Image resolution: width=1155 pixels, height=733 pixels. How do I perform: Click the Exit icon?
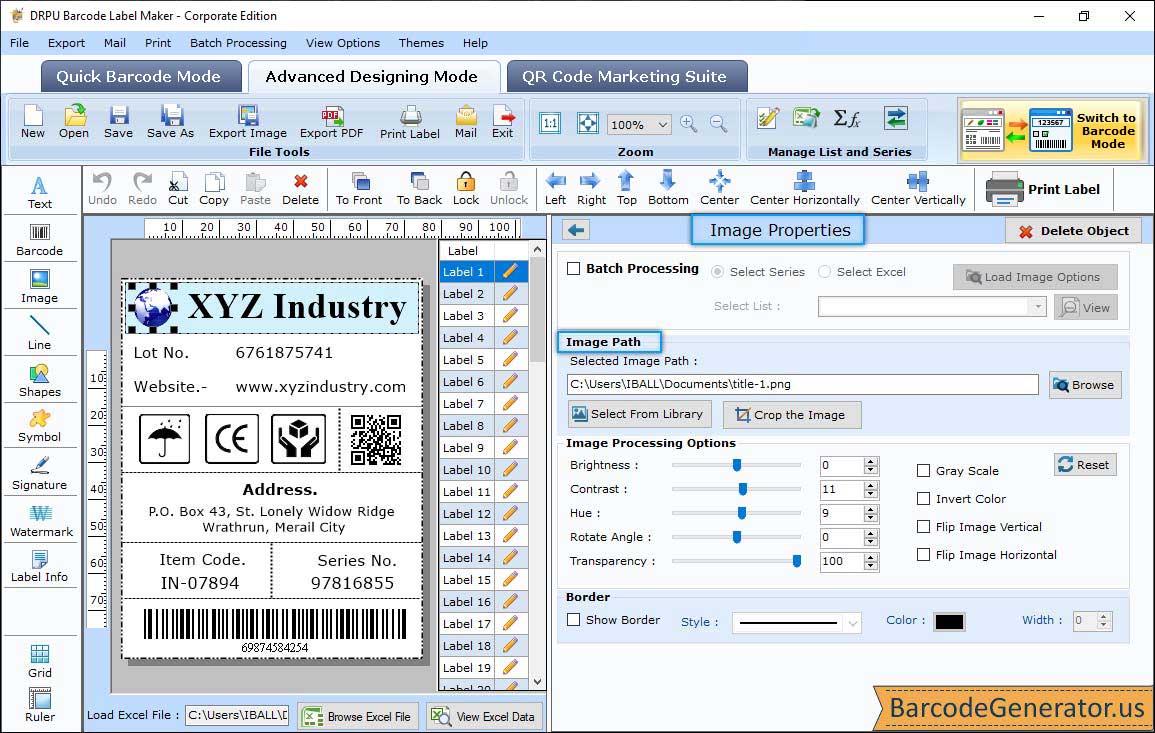pos(503,122)
